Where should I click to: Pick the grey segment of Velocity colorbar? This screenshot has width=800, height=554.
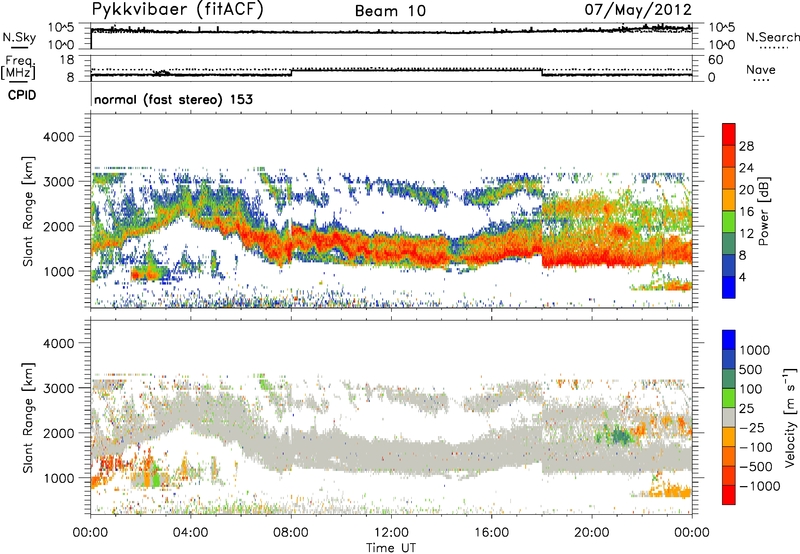coord(729,417)
